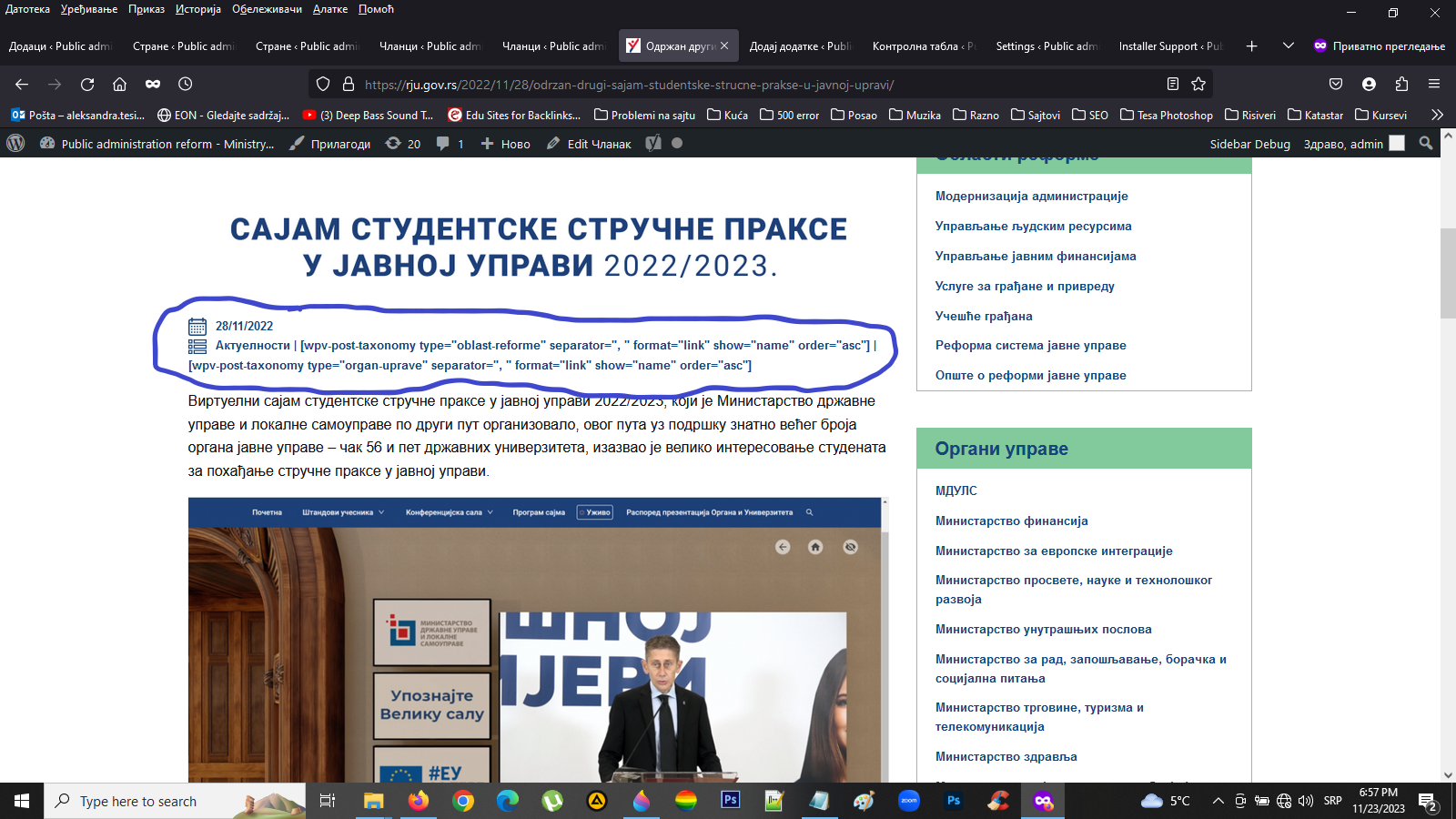The width and height of the screenshot is (1456, 819).
Task: Toggle reader view in the address bar
Action: [x=1173, y=84]
